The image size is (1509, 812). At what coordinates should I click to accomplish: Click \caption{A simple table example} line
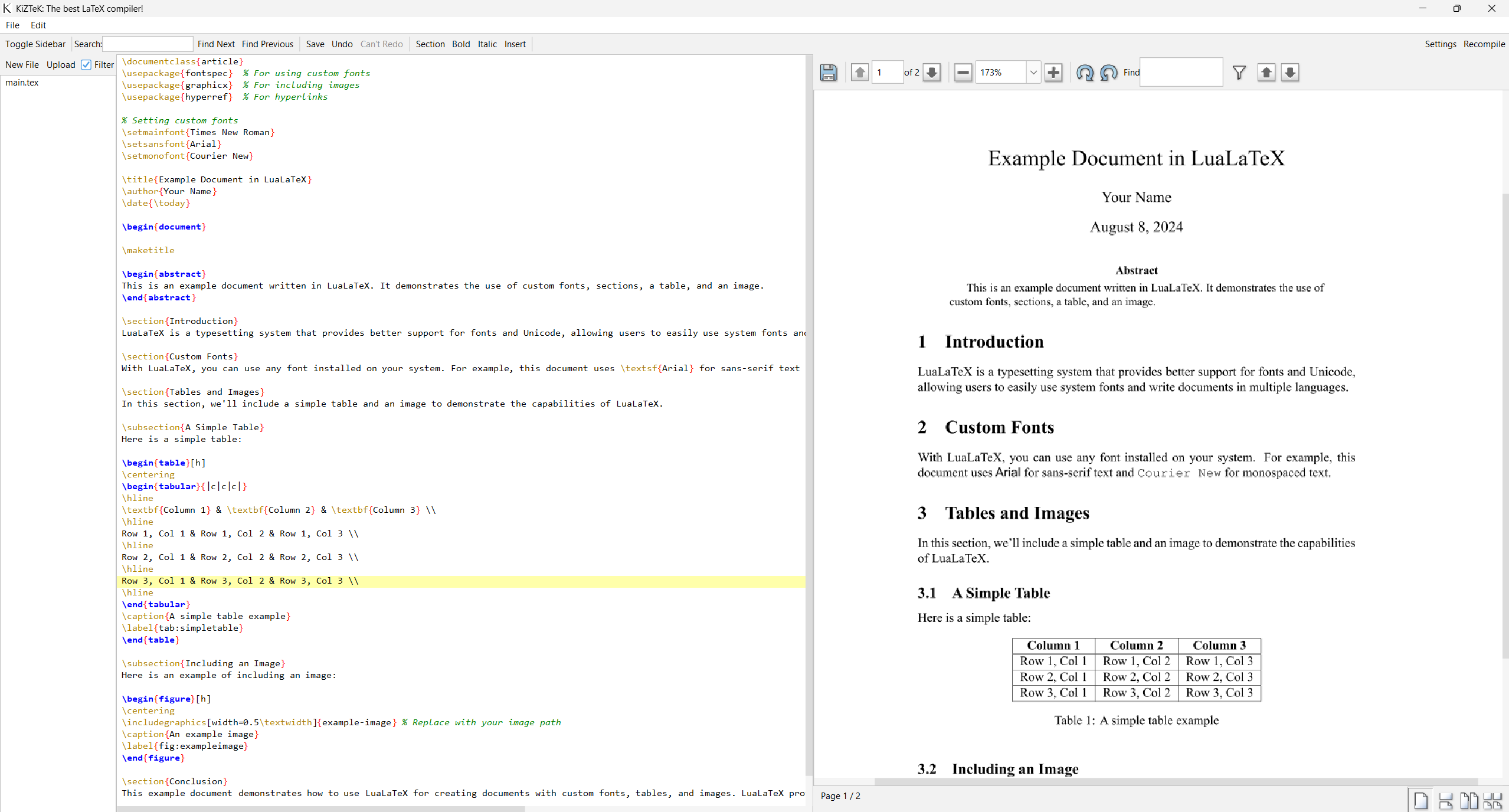point(206,616)
